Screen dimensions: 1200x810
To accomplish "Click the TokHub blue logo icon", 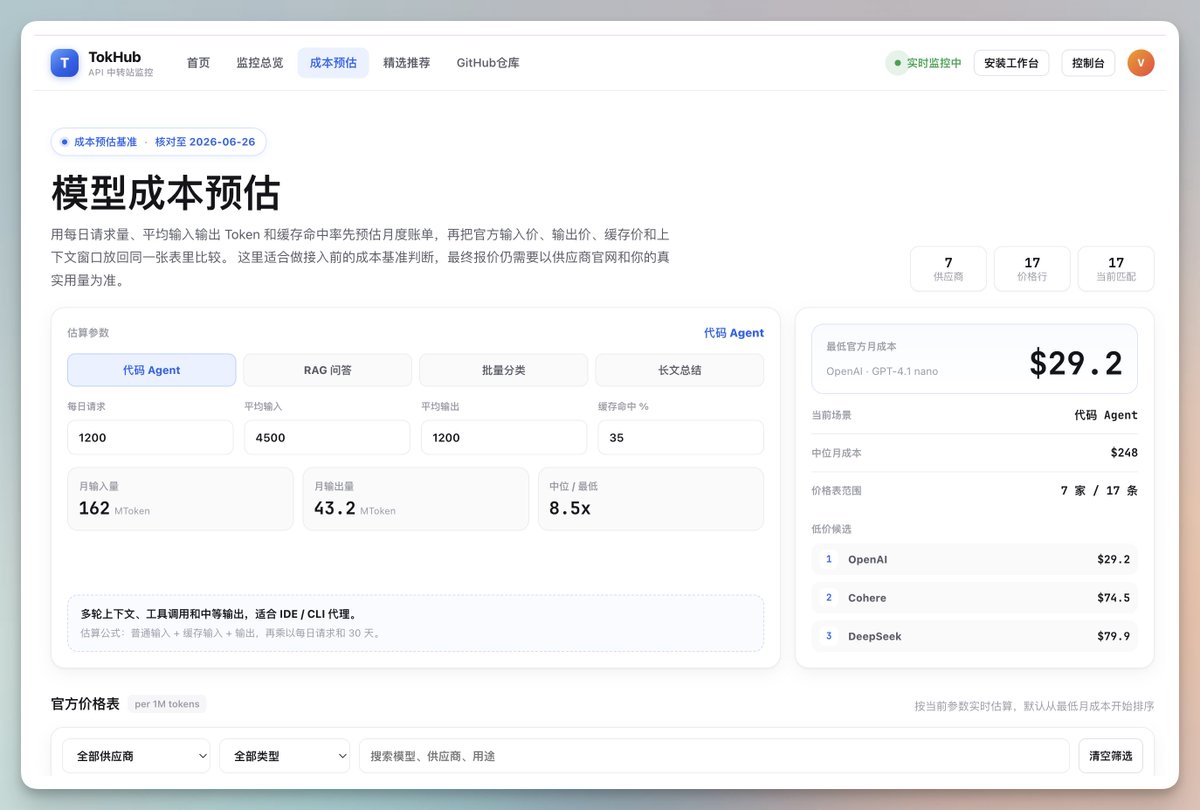I will 64,63.
